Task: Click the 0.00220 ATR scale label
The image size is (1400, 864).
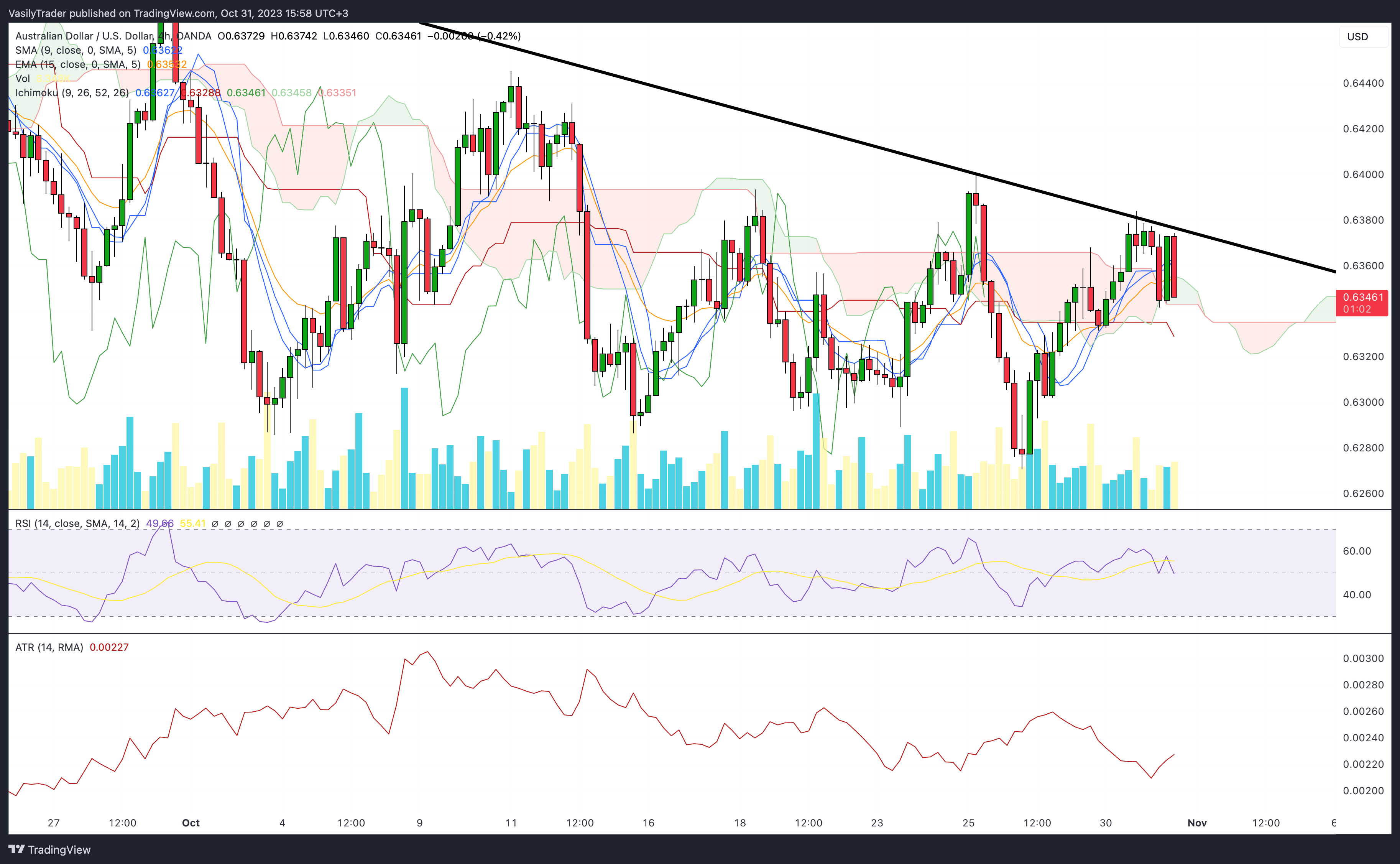Action: point(1364,765)
